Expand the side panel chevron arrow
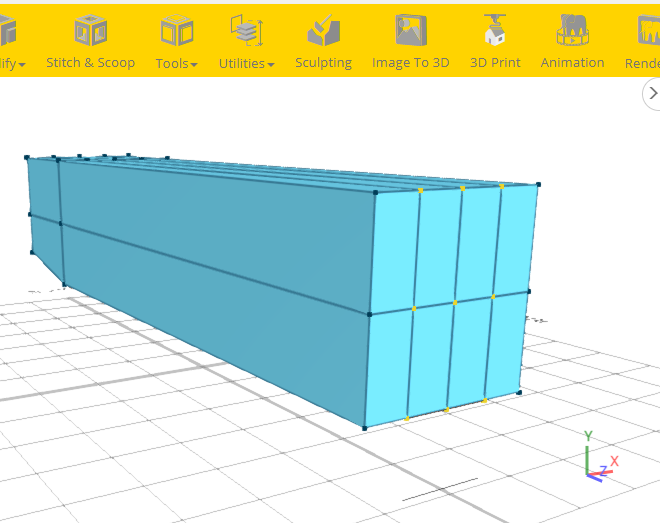Viewport: 660px width, 523px height. [652, 93]
